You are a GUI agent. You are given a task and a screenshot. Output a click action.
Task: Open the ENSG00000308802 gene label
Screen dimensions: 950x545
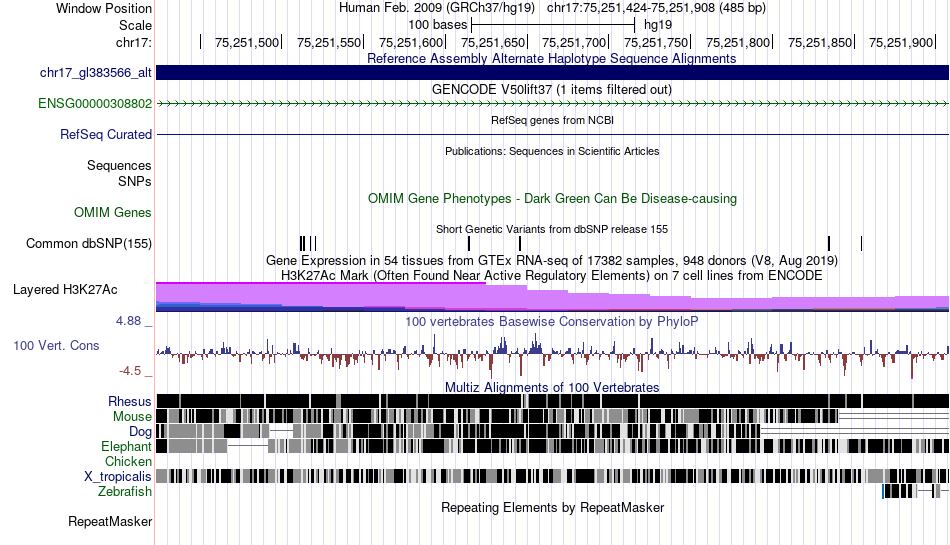pyautogui.click(x=95, y=104)
